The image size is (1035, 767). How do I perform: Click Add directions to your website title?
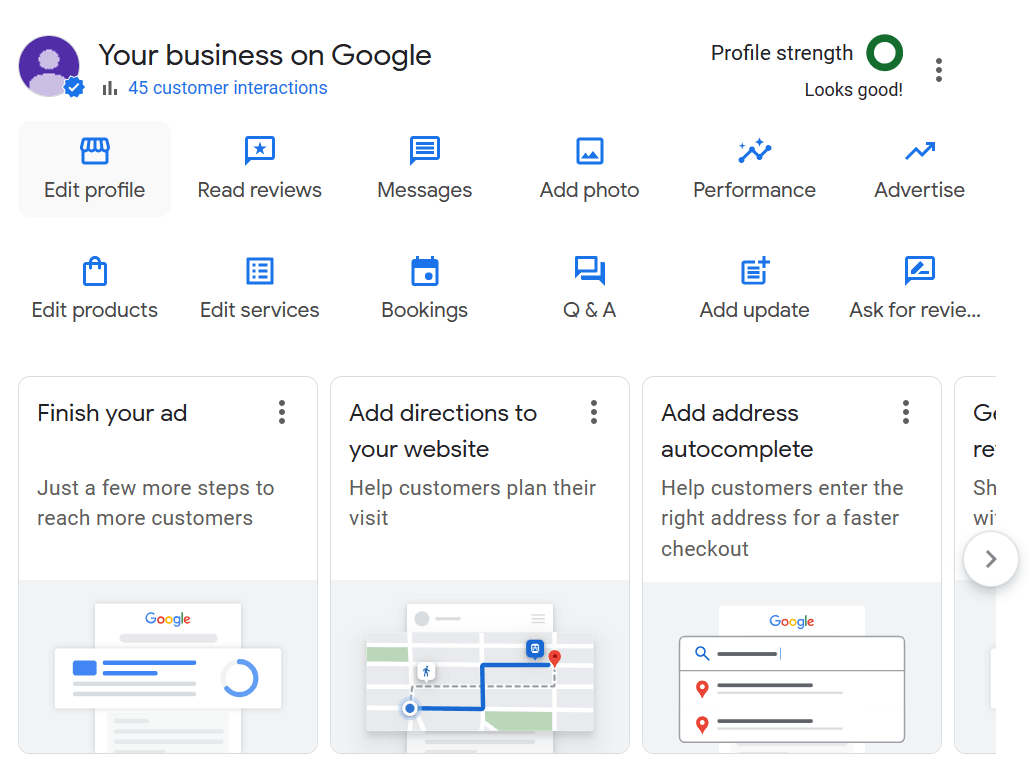point(443,431)
